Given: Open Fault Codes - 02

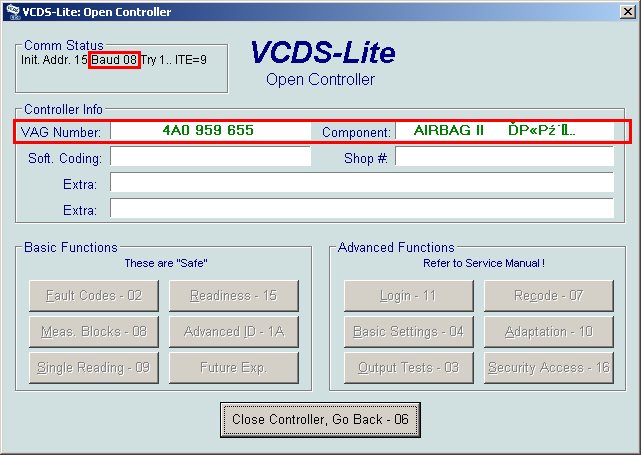Looking at the screenshot, I should 94,296.
